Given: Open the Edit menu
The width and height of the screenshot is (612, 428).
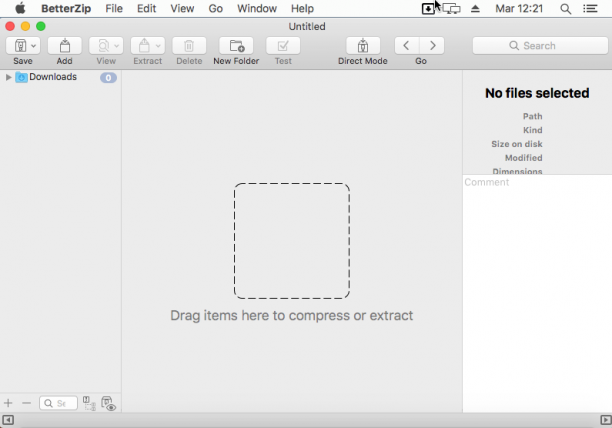Looking at the screenshot, I should point(146,9).
